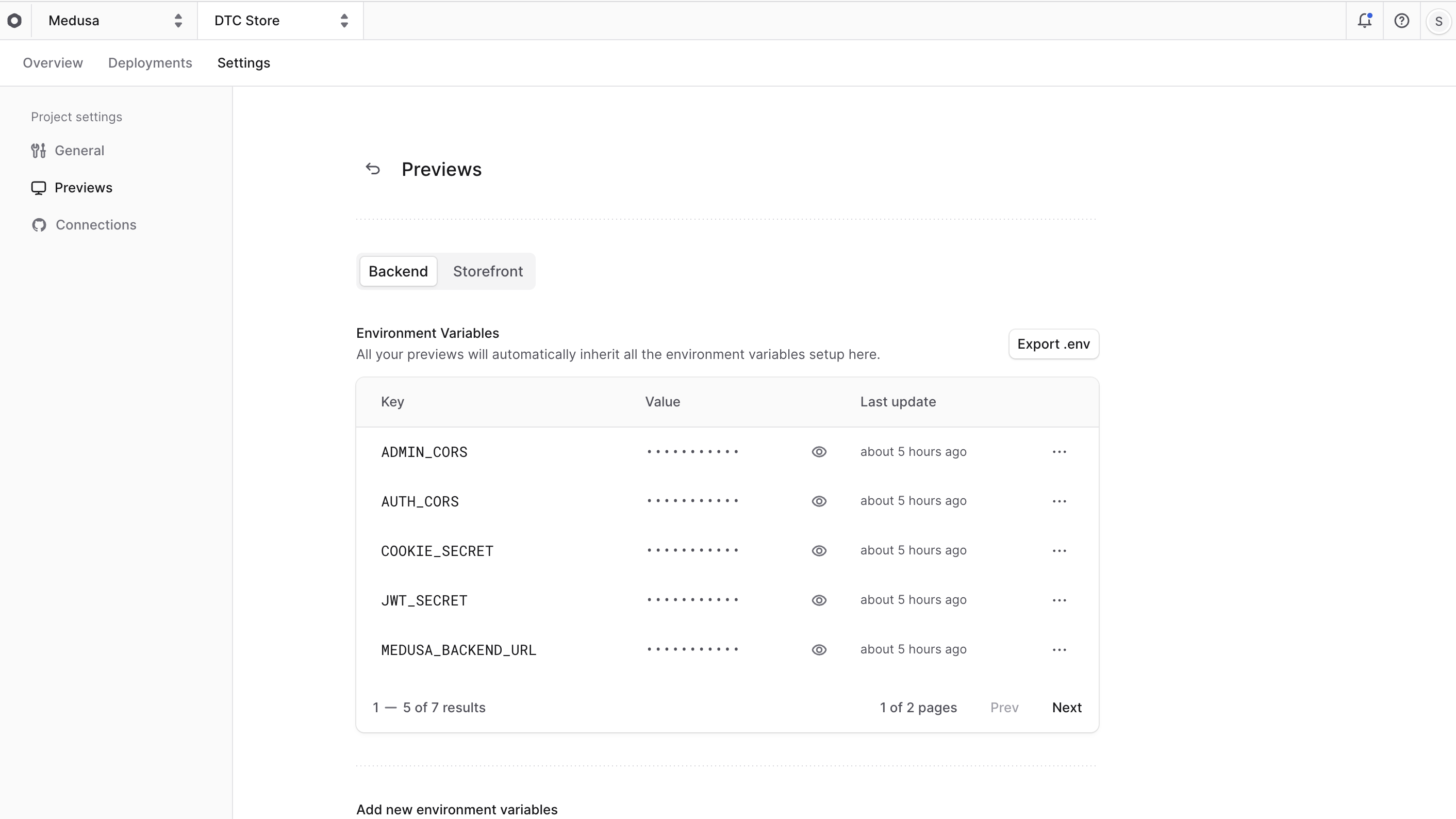Open the DTC Store environment selector
The height and width of the screenshot is (819, 1456).
click(281, 21)
